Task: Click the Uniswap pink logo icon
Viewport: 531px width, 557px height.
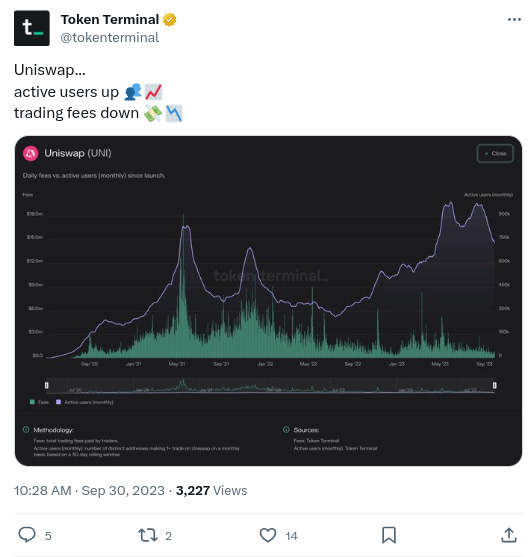Action: [x=31, y=153]
